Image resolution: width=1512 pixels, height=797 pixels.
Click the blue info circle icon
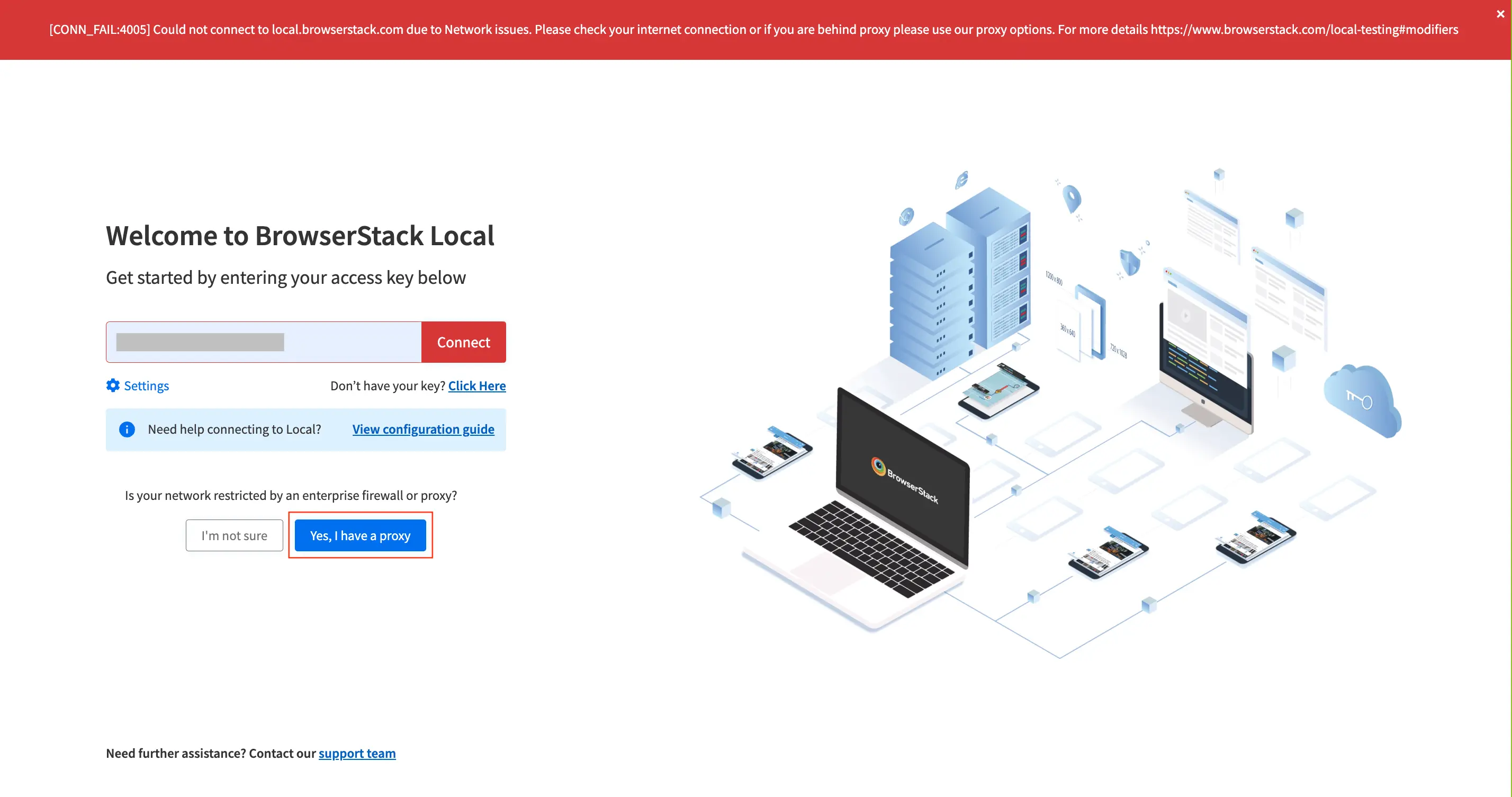[127, 429]
